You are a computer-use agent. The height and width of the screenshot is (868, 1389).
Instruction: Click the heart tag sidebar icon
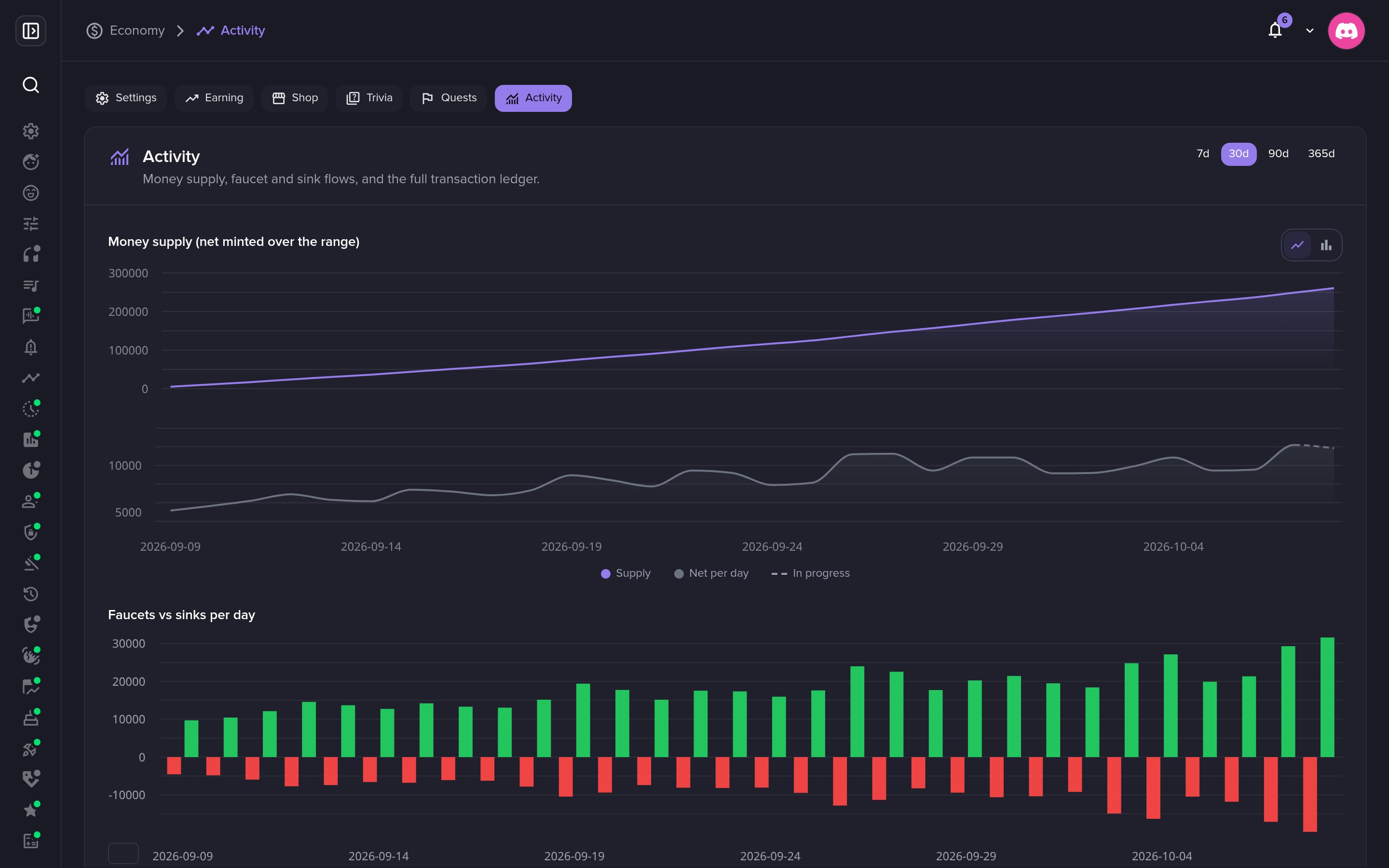30,779
